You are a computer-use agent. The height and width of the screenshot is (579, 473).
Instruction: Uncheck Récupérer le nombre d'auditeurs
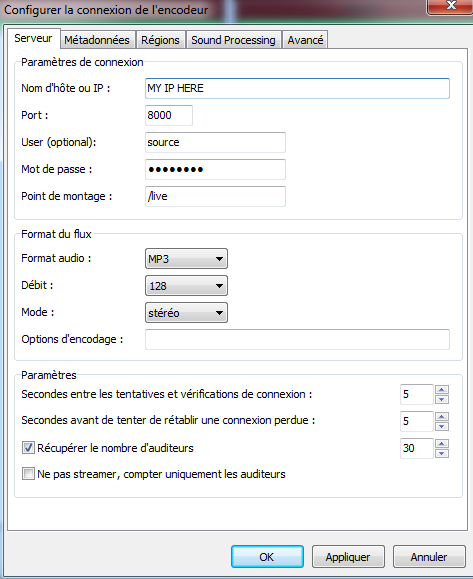click(28, 448)
